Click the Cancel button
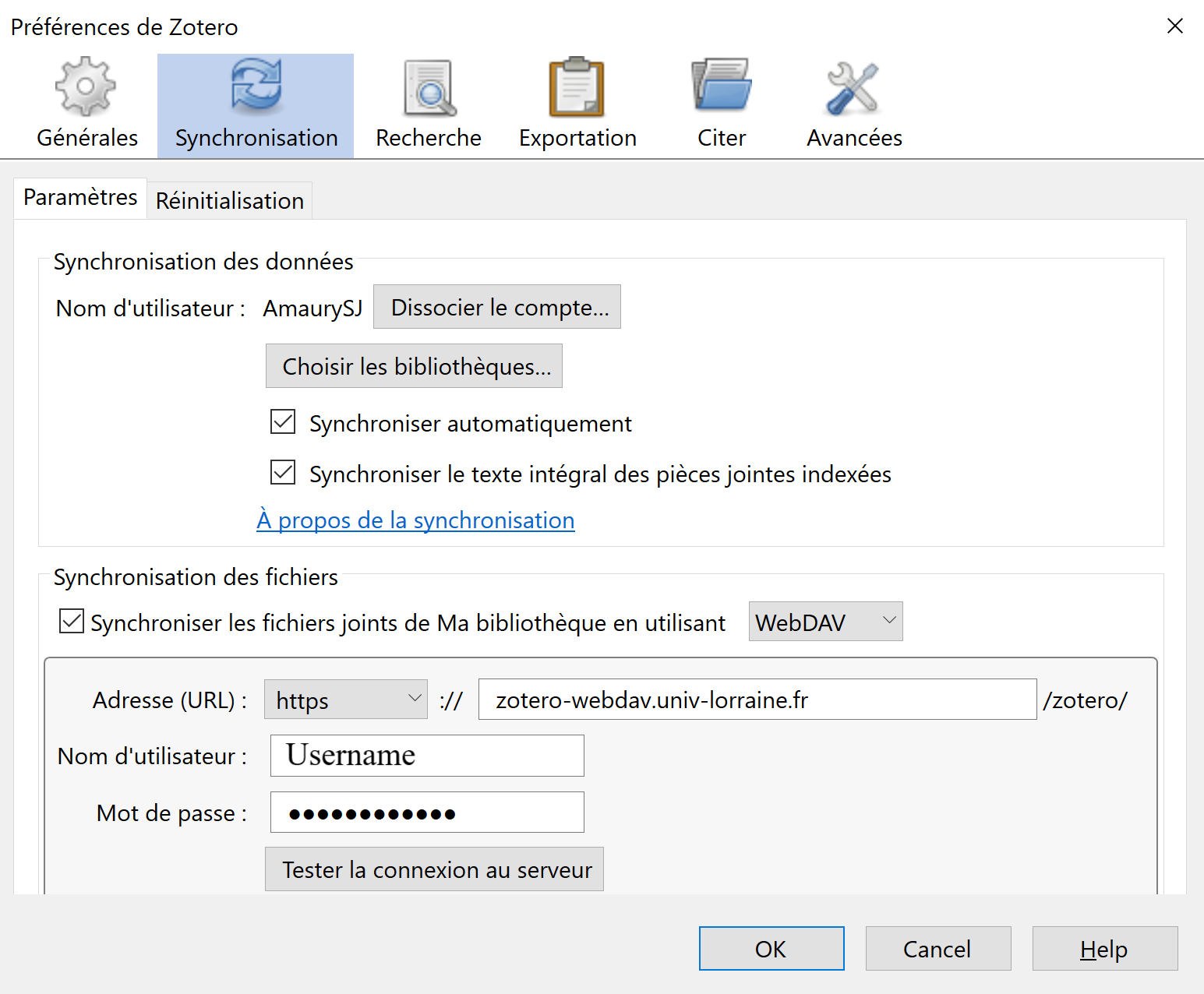Viewport: 1204px width, 994px height. pos(938,949)
